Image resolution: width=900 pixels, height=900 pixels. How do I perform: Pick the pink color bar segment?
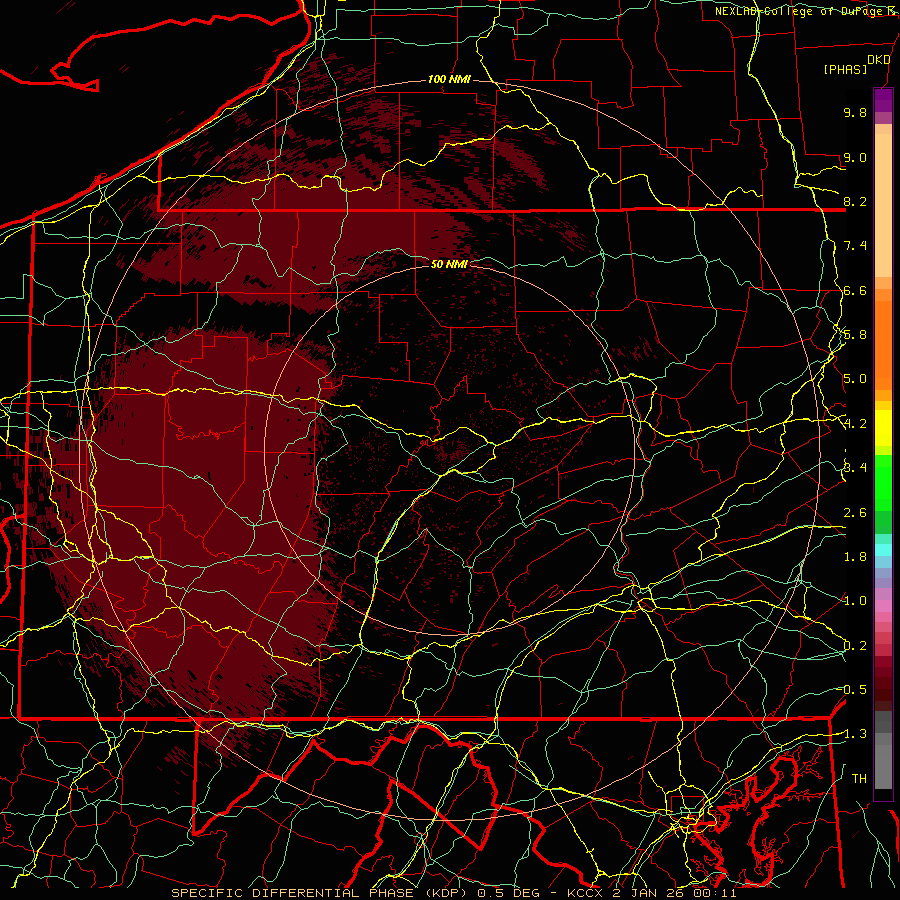(x=883, y=606)
